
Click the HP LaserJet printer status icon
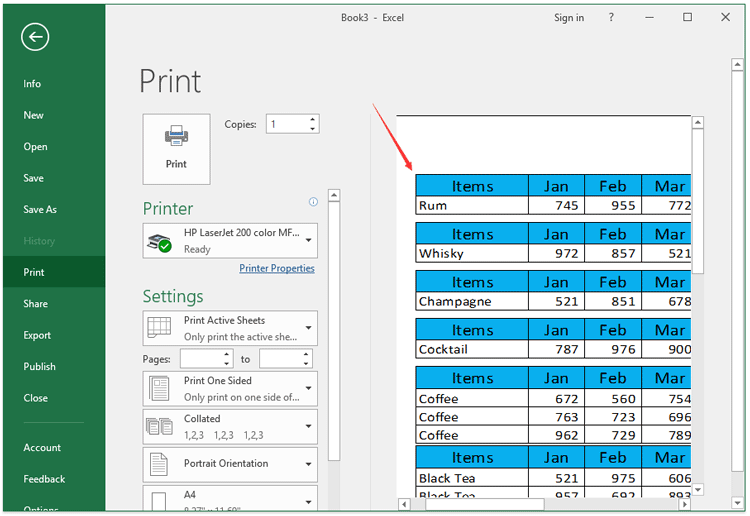pyautogui.click(x=159, y=241)
